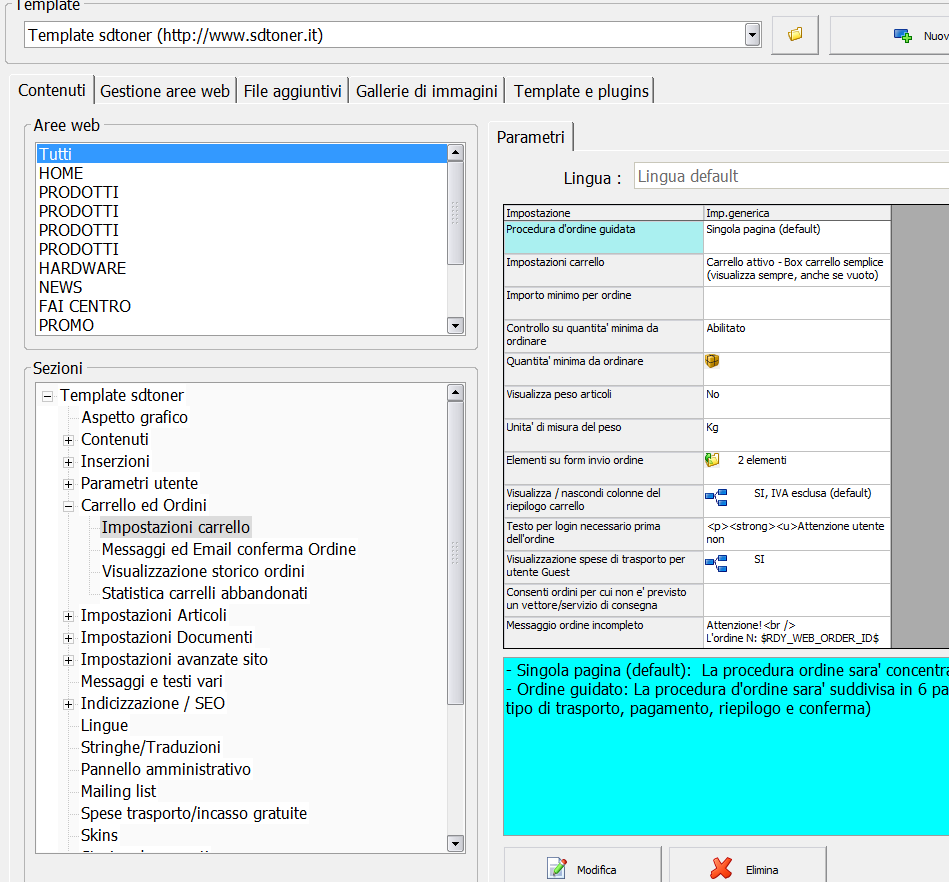Click the red X Elimina icon
Screen dimensions: 949x882
click(x=721, y=868)
